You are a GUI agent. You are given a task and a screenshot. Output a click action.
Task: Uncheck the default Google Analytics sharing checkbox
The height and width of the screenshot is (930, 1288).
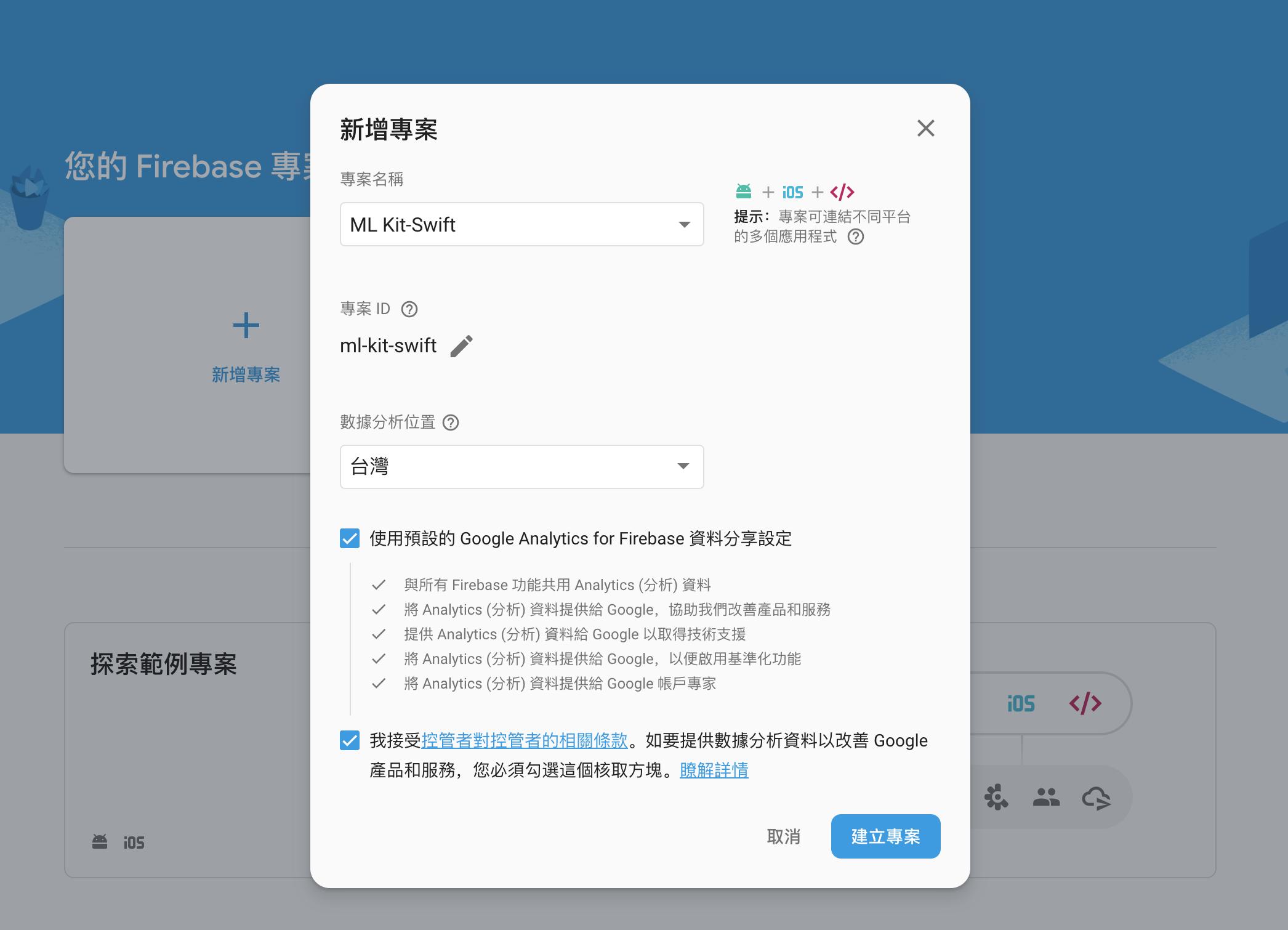click(x=350, y=538)
